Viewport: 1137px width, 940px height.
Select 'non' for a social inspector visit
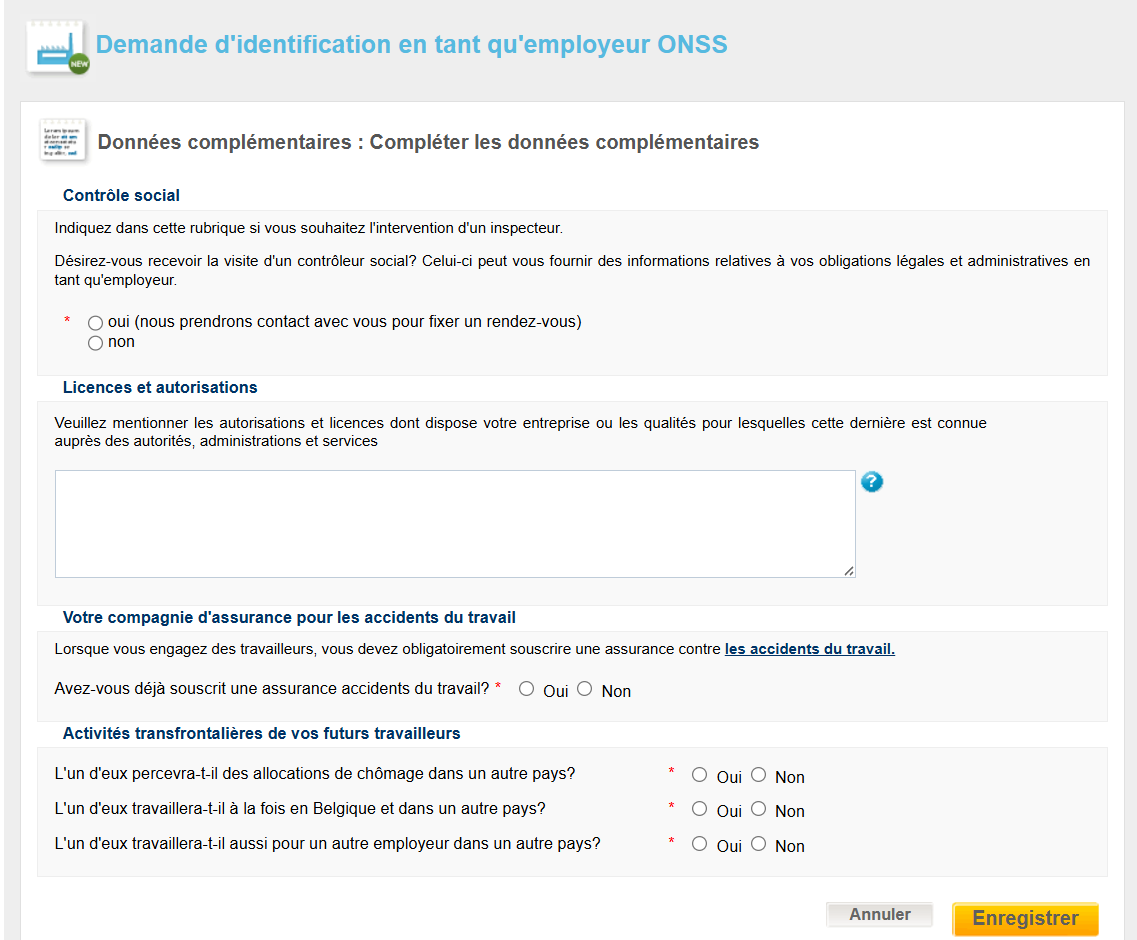pos(96,343)
